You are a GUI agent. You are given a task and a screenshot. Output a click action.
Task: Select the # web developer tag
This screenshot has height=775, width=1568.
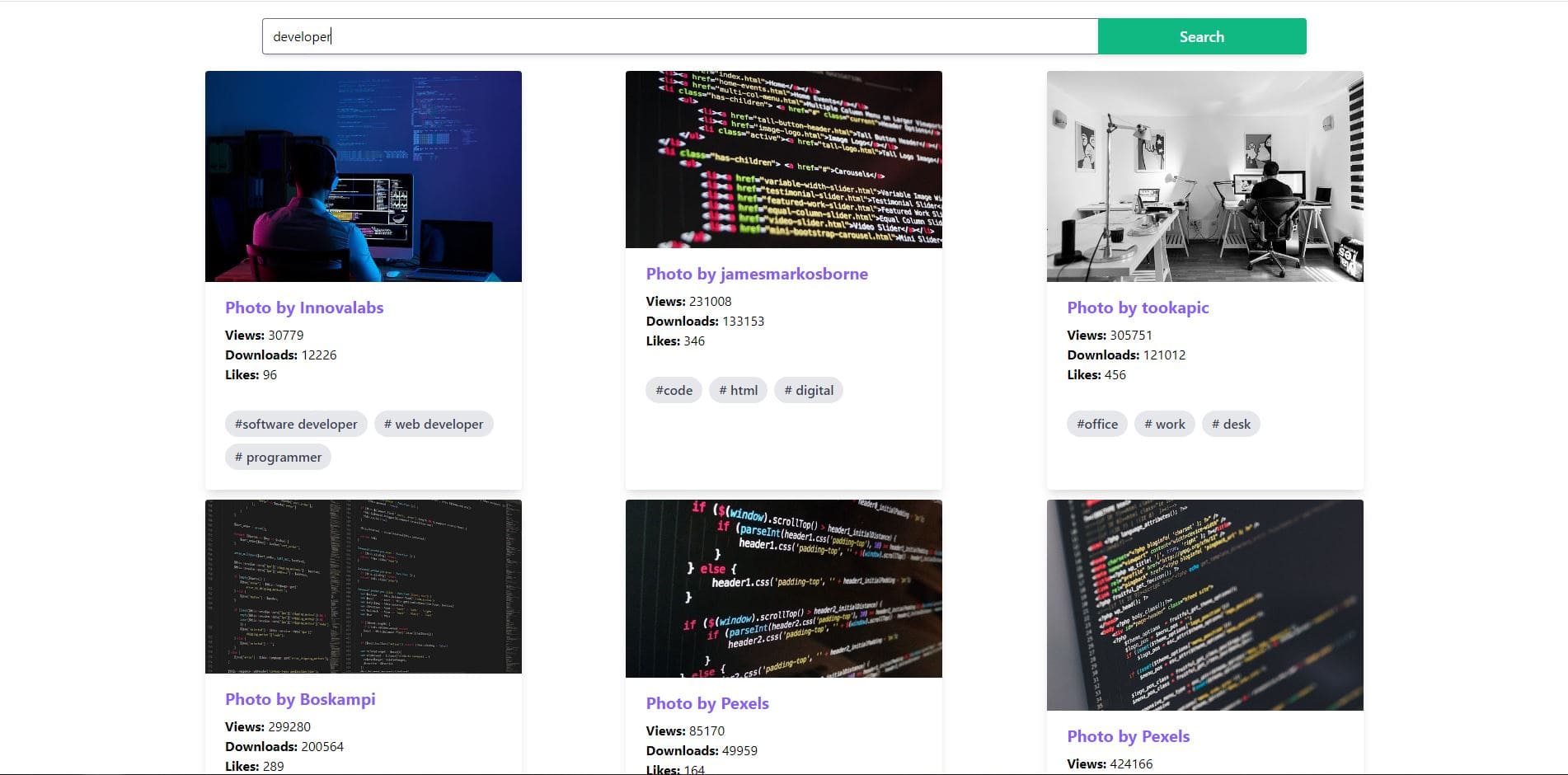coord(434,424)
